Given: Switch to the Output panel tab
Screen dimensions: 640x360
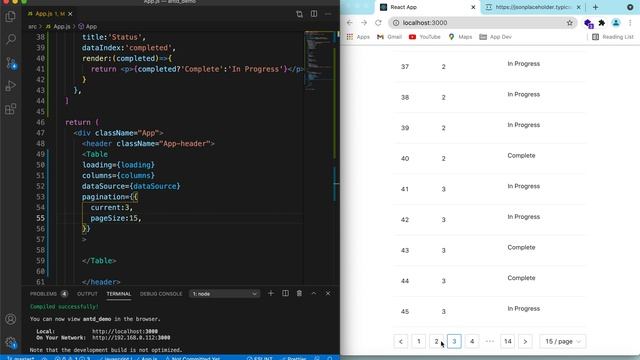Looking at the screenshot, I should coord(87,294).
